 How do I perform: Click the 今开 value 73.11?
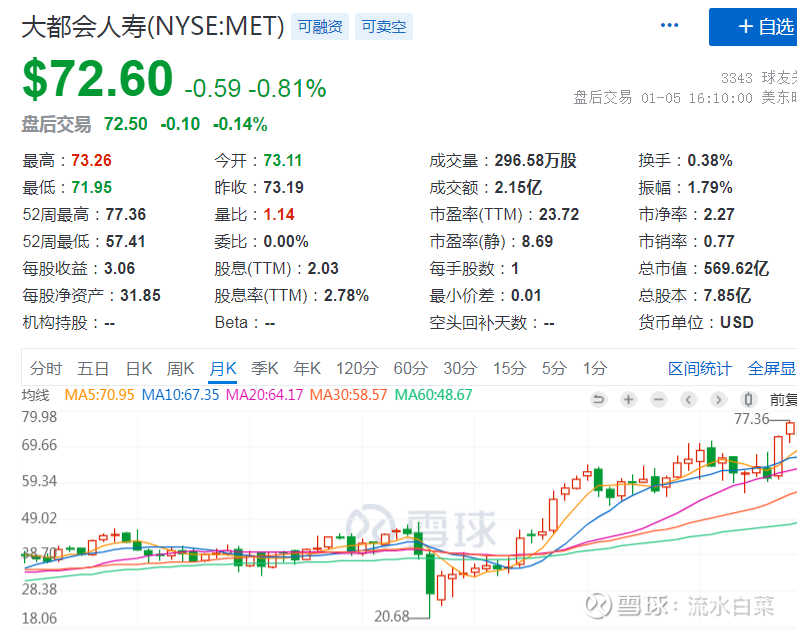click(283, 161)
